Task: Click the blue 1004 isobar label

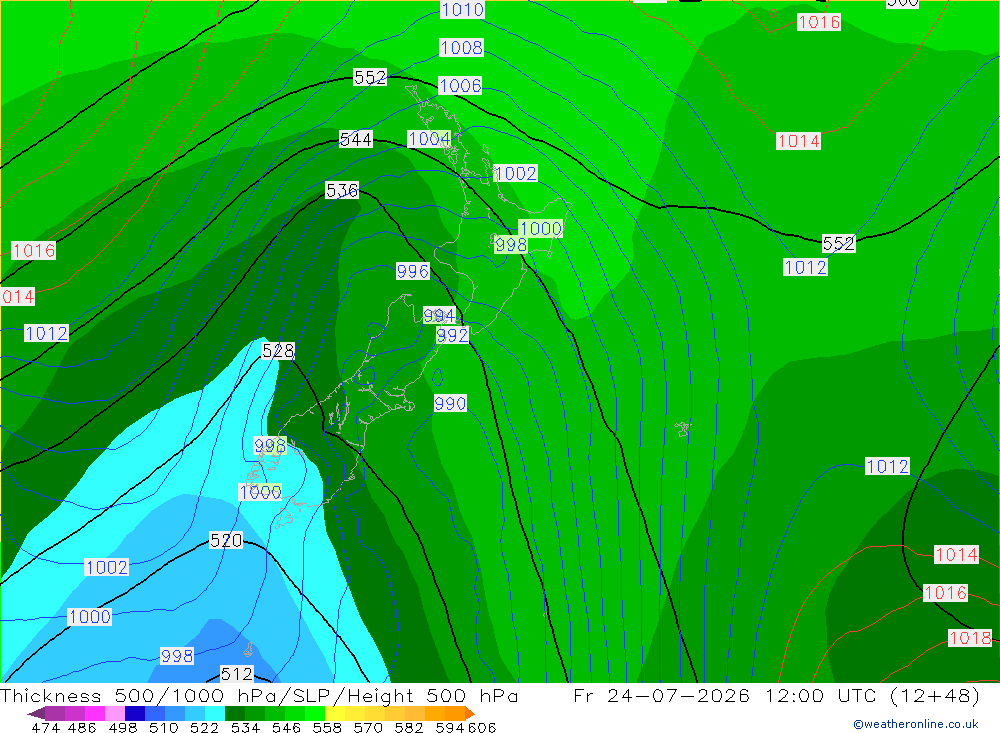Action: [429, 138]
